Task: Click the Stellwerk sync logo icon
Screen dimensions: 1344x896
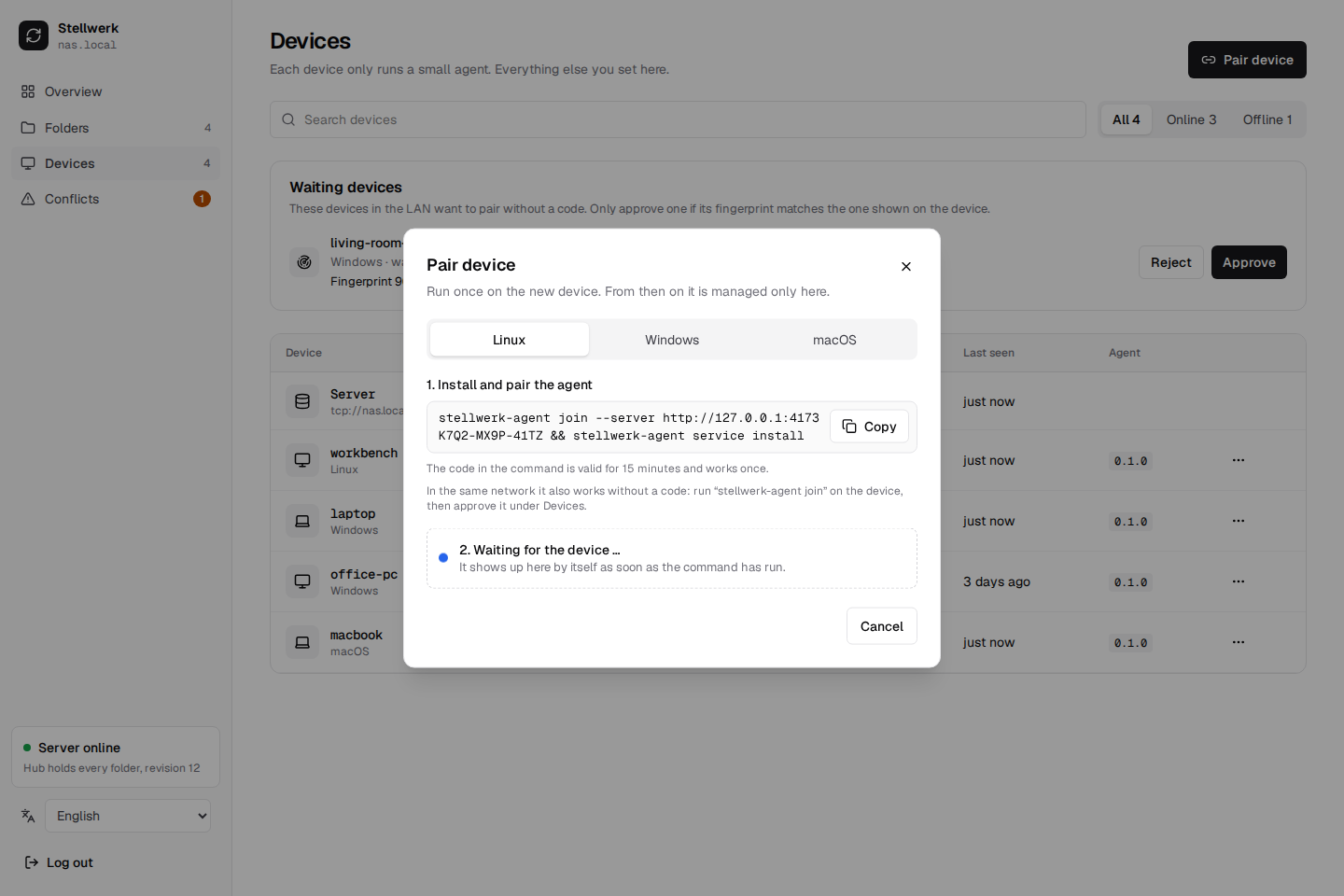Action: (x=34, y=35)
